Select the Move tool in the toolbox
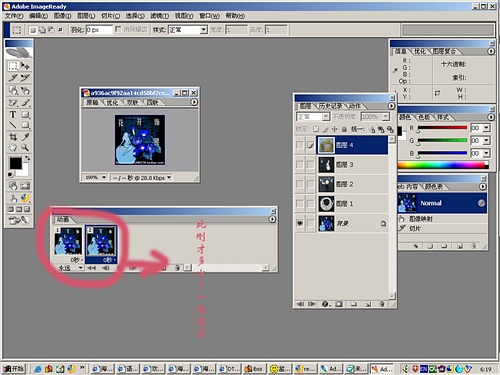This screenshot has width=500, height=375. [x=25, y=66]
